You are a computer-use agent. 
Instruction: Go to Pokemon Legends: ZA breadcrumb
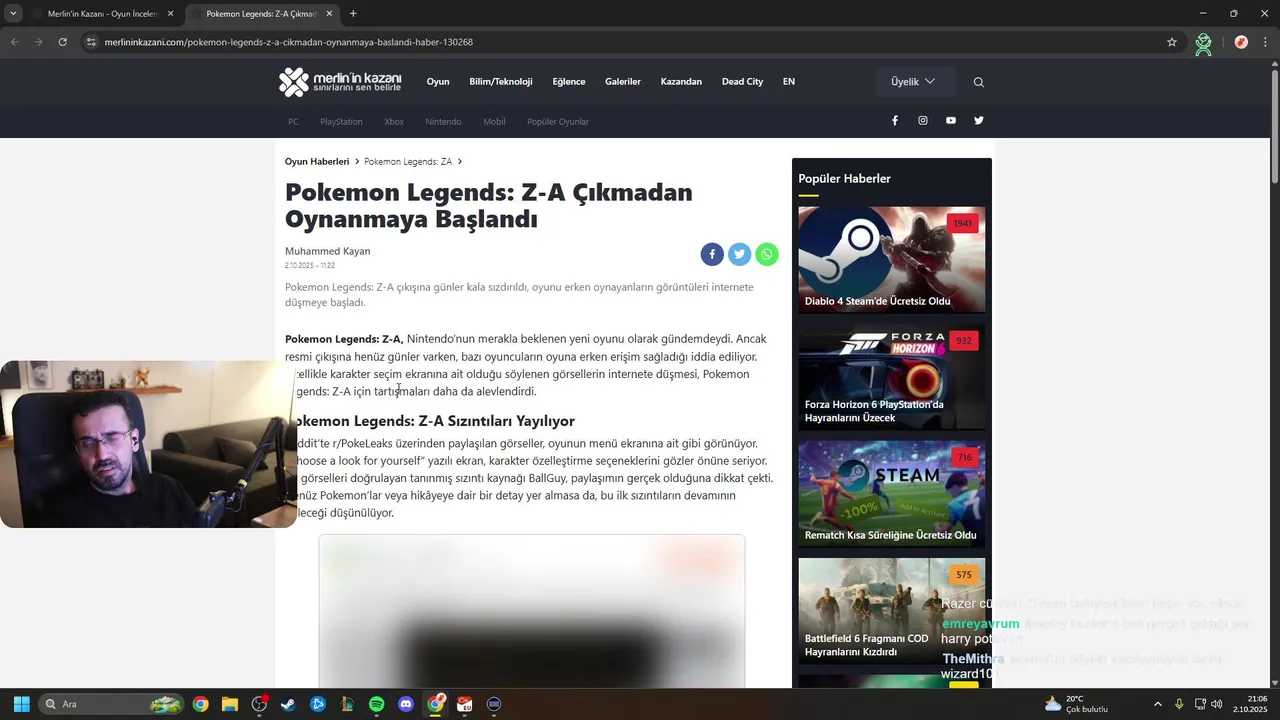point(408,162)
